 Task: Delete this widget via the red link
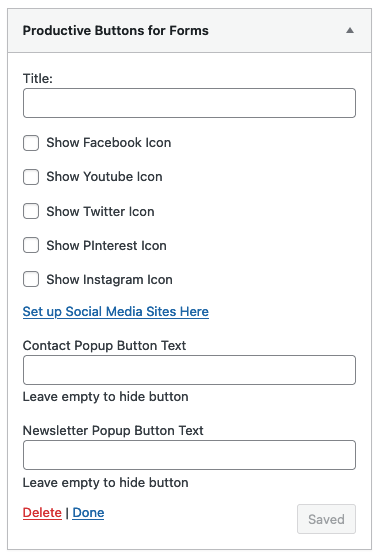coord(42,513)
